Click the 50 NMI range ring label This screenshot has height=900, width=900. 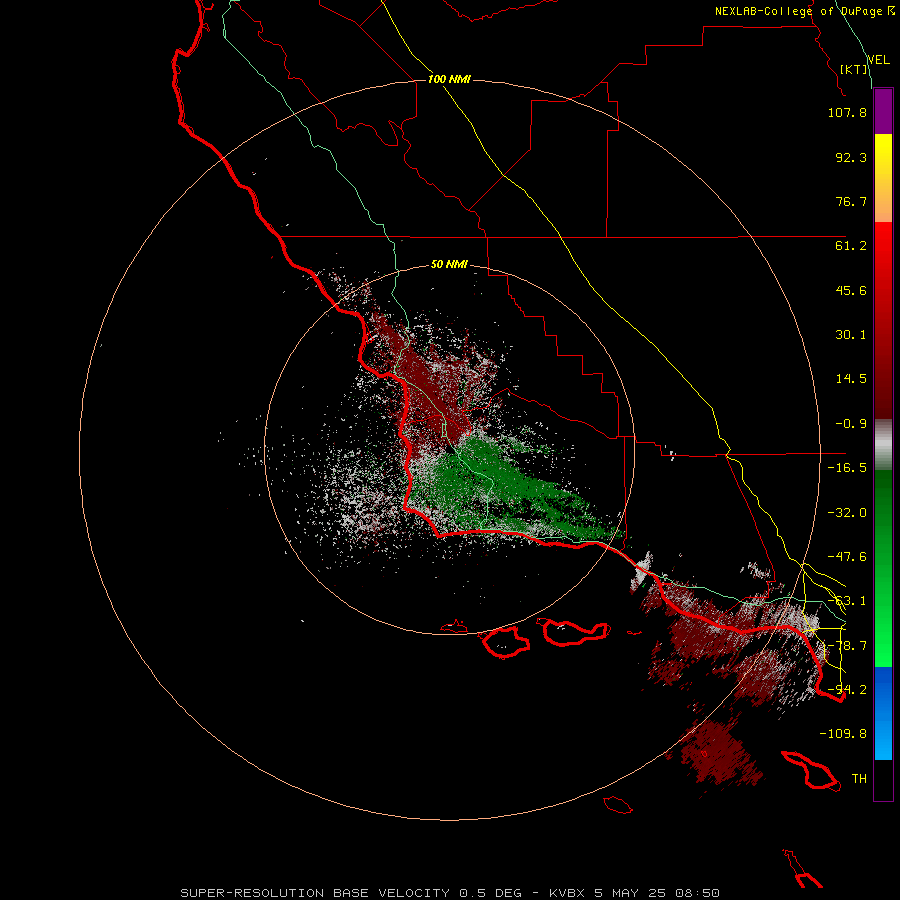pos(449,265)
